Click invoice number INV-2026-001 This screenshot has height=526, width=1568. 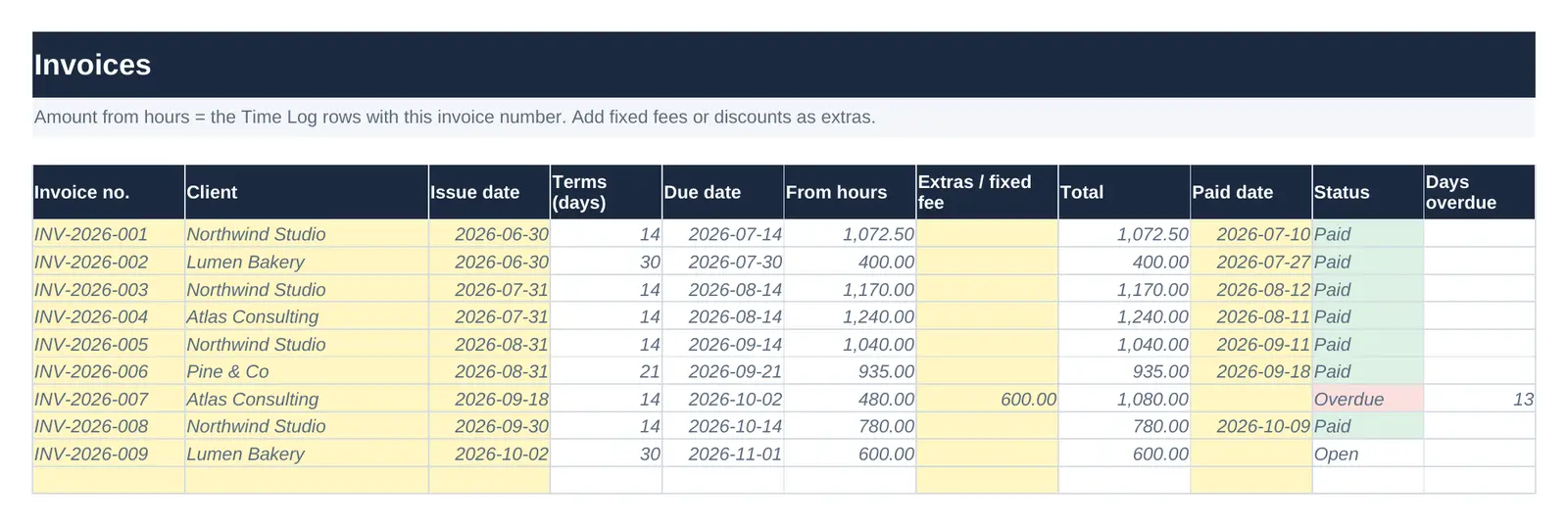coord(109,234)
